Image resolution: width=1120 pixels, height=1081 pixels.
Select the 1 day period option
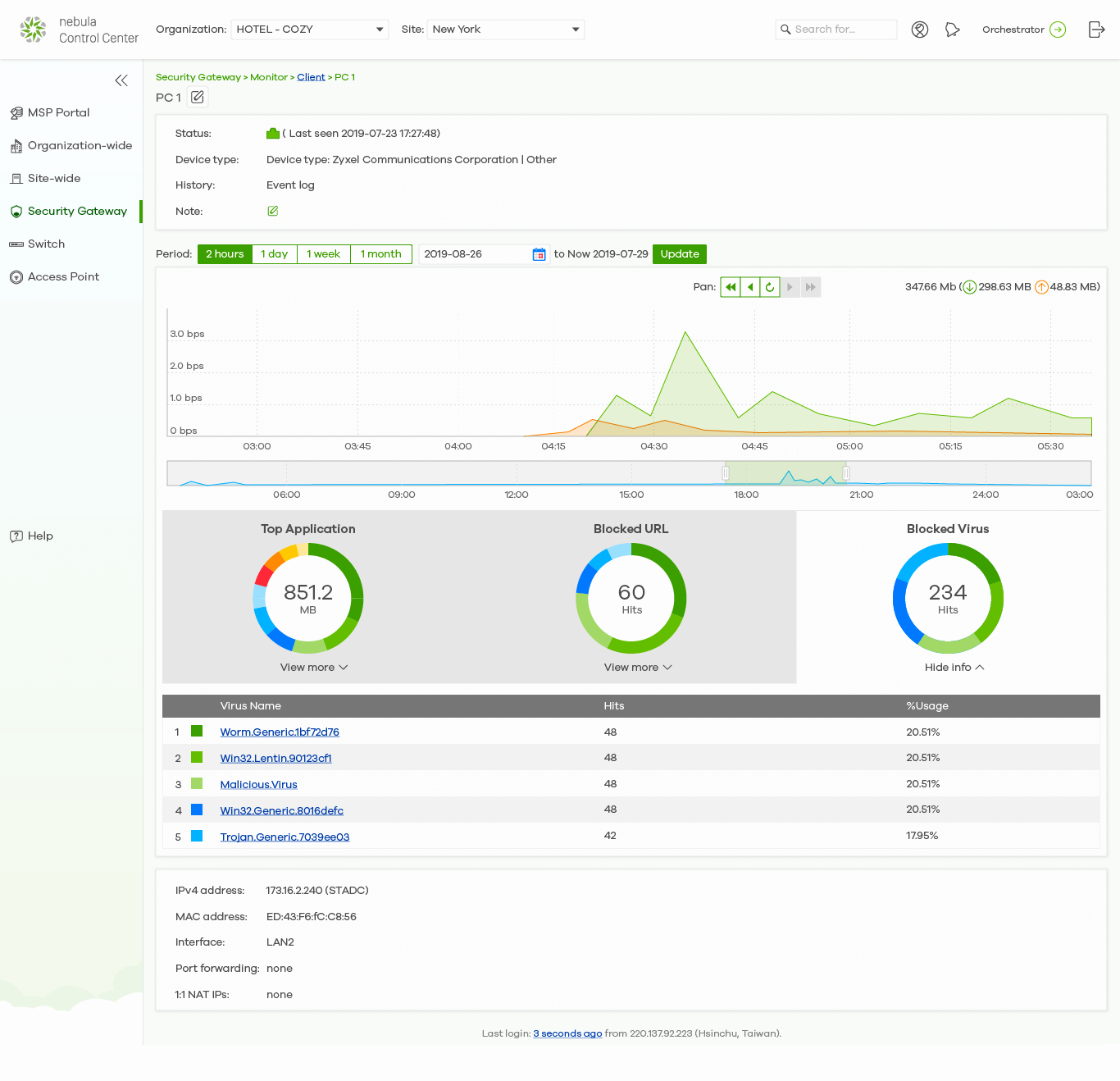point(274,254)
